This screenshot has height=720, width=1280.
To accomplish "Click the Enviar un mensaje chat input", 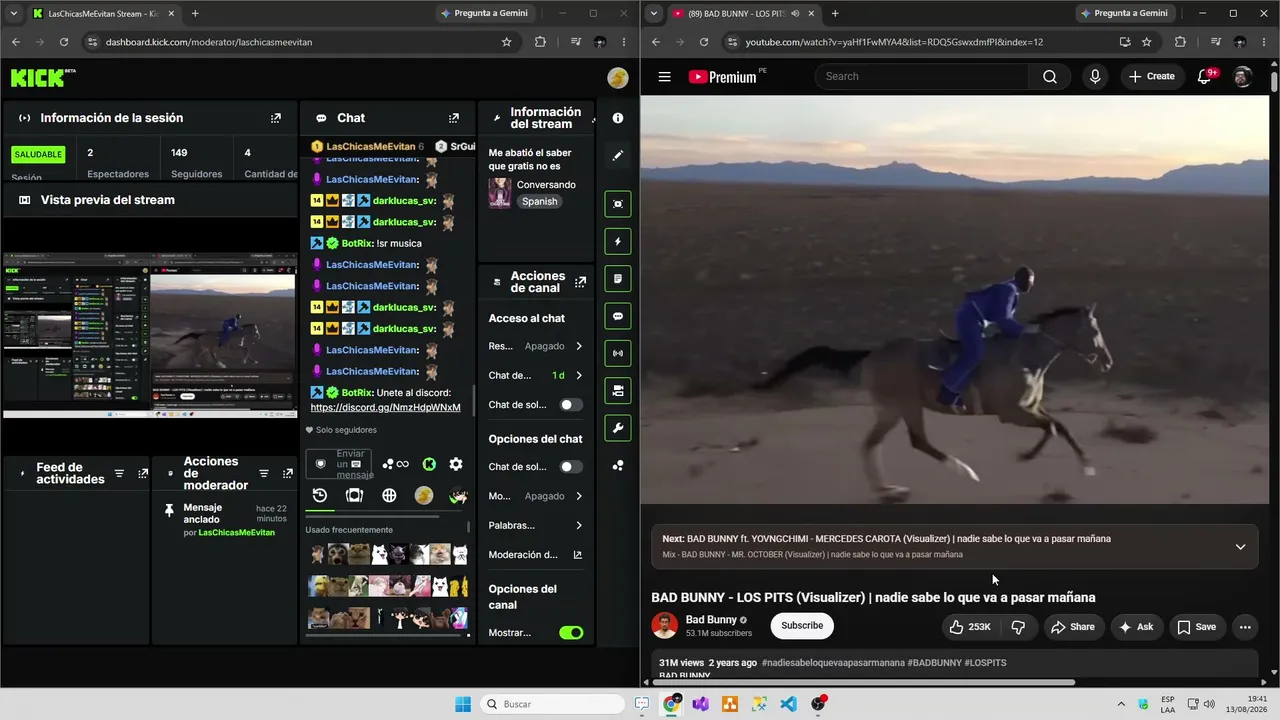I will coord(339,464).
